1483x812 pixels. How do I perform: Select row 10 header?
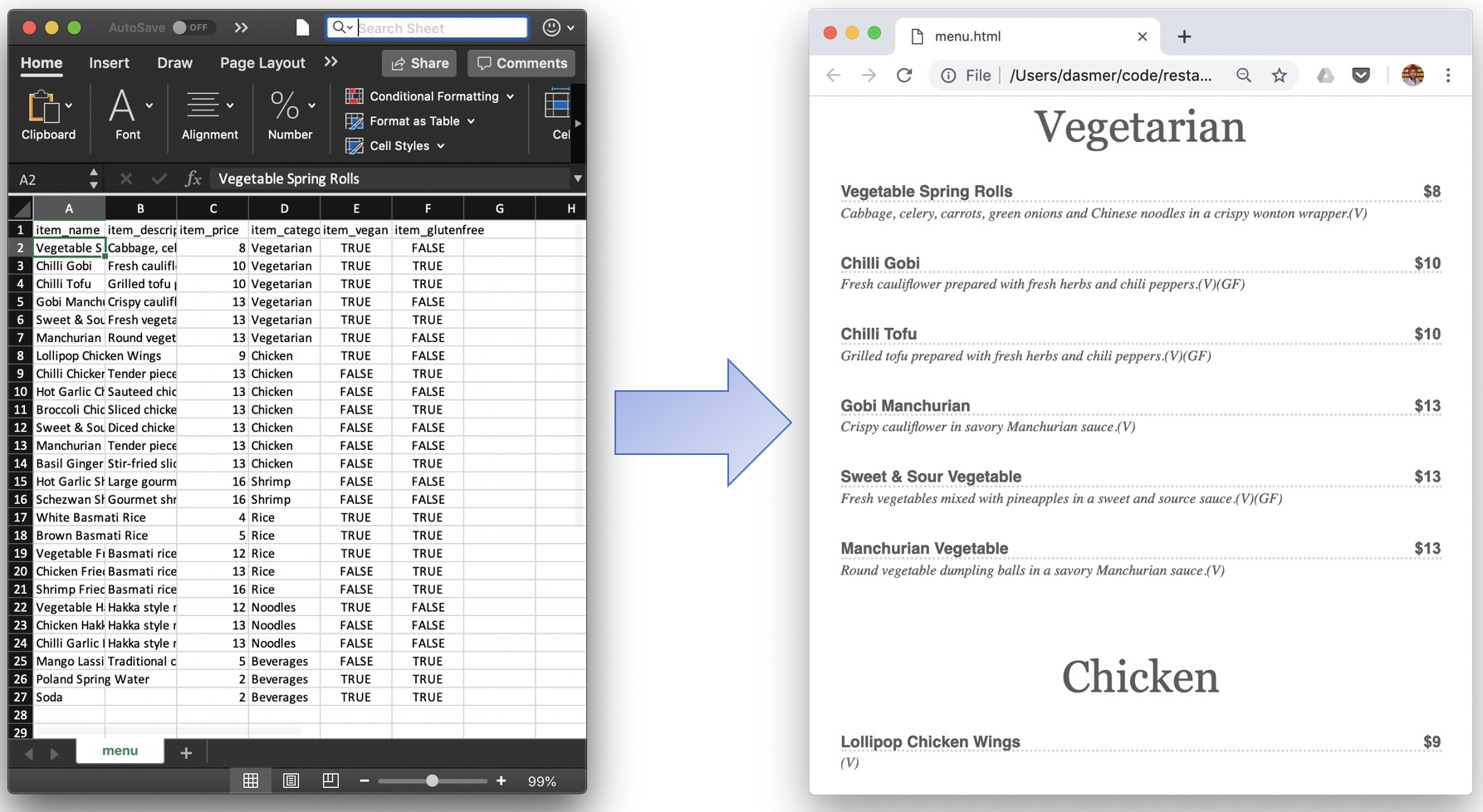point(20,392)
